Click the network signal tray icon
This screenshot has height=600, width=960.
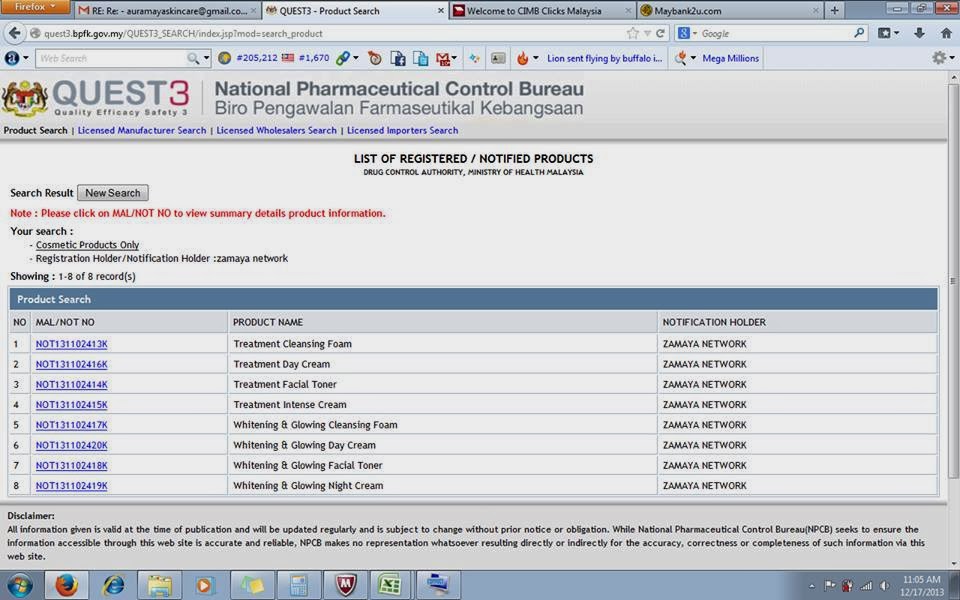(866, 586)
